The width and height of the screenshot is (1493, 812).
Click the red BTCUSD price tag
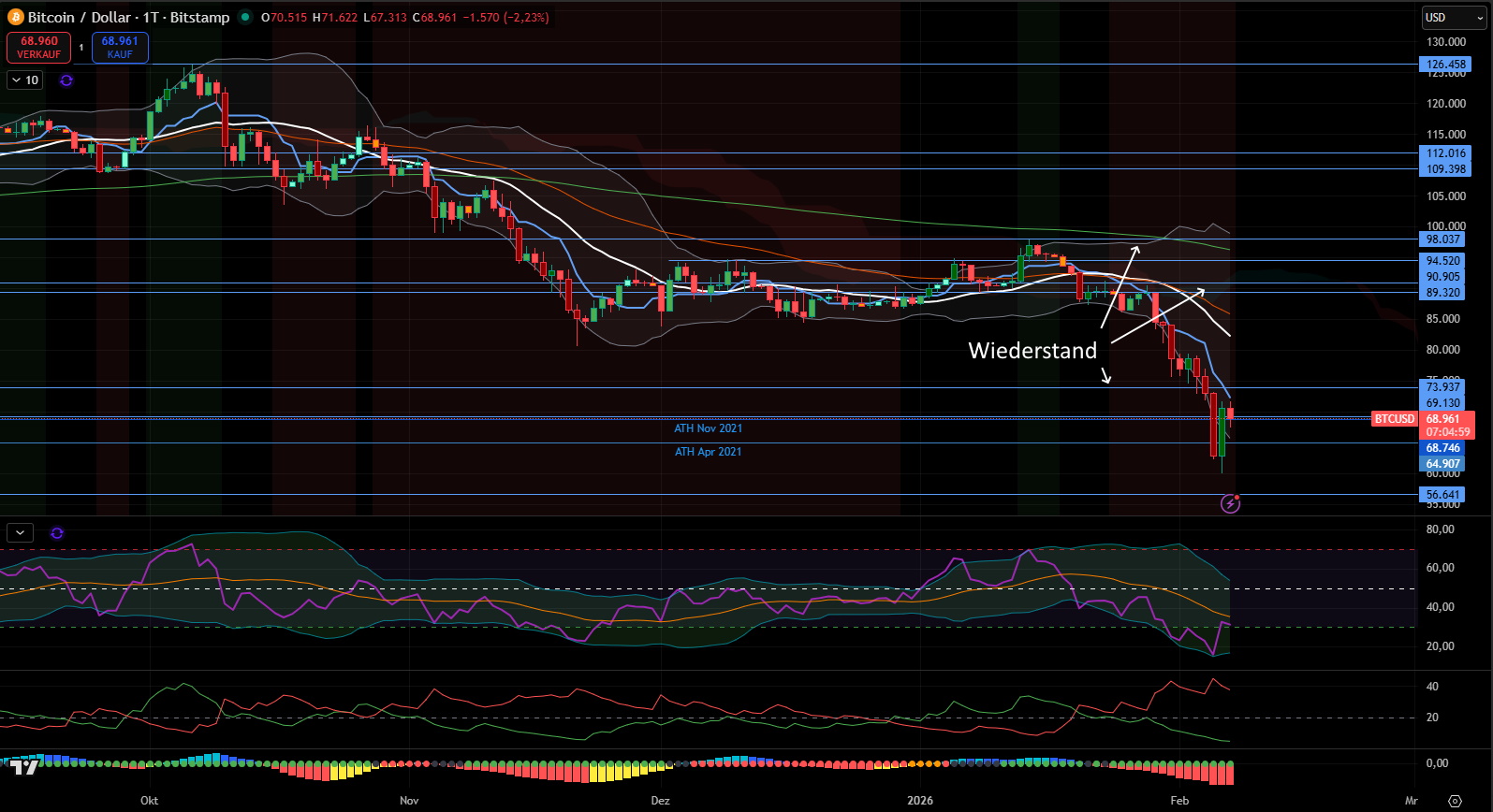[x=1394, y=419]
